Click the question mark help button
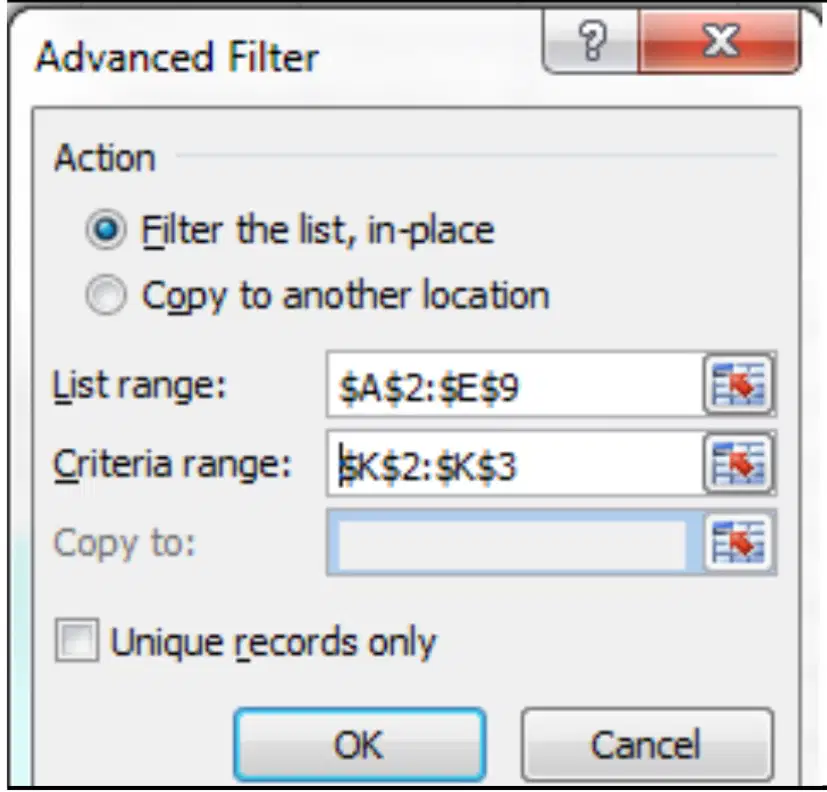 [591, 41]
